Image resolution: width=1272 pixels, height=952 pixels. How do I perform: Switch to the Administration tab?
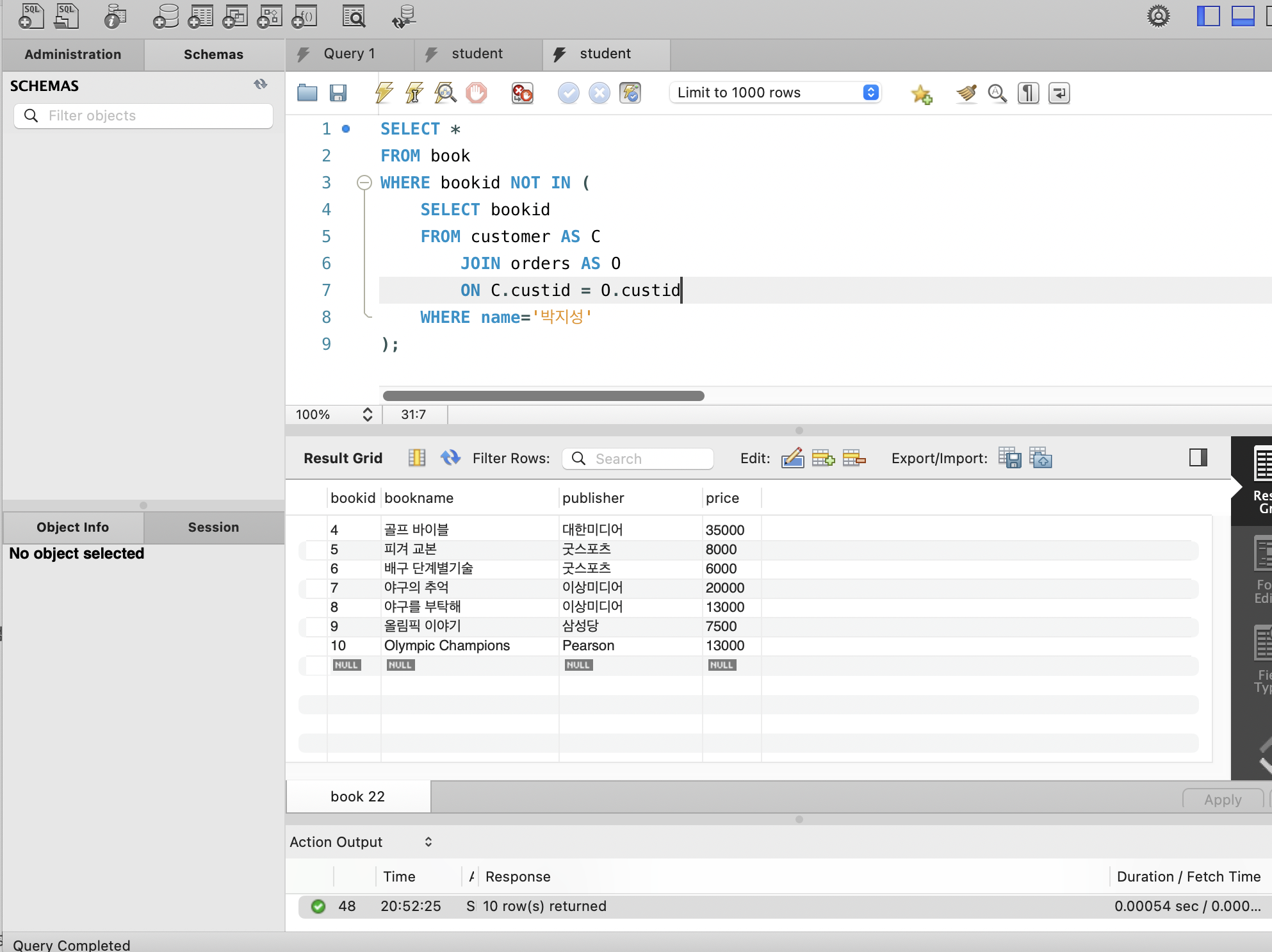(x=73, y=54)
